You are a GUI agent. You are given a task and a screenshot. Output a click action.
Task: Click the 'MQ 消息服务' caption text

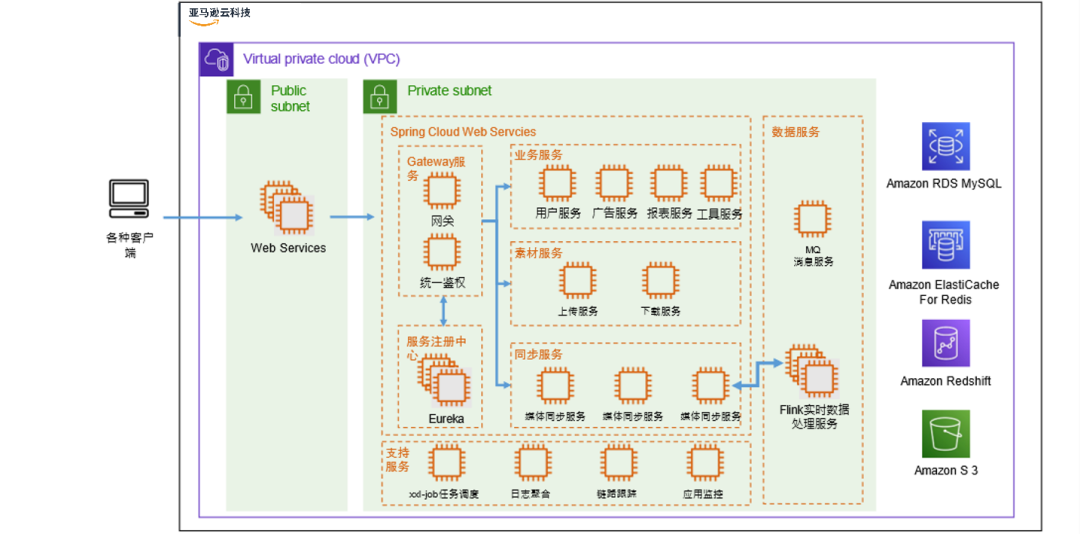(813, 255)
